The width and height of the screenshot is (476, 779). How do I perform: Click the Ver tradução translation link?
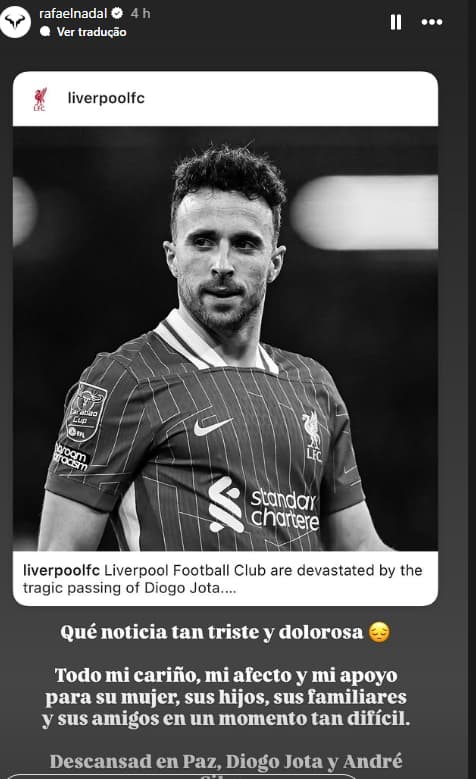click(x=91, y=32)
